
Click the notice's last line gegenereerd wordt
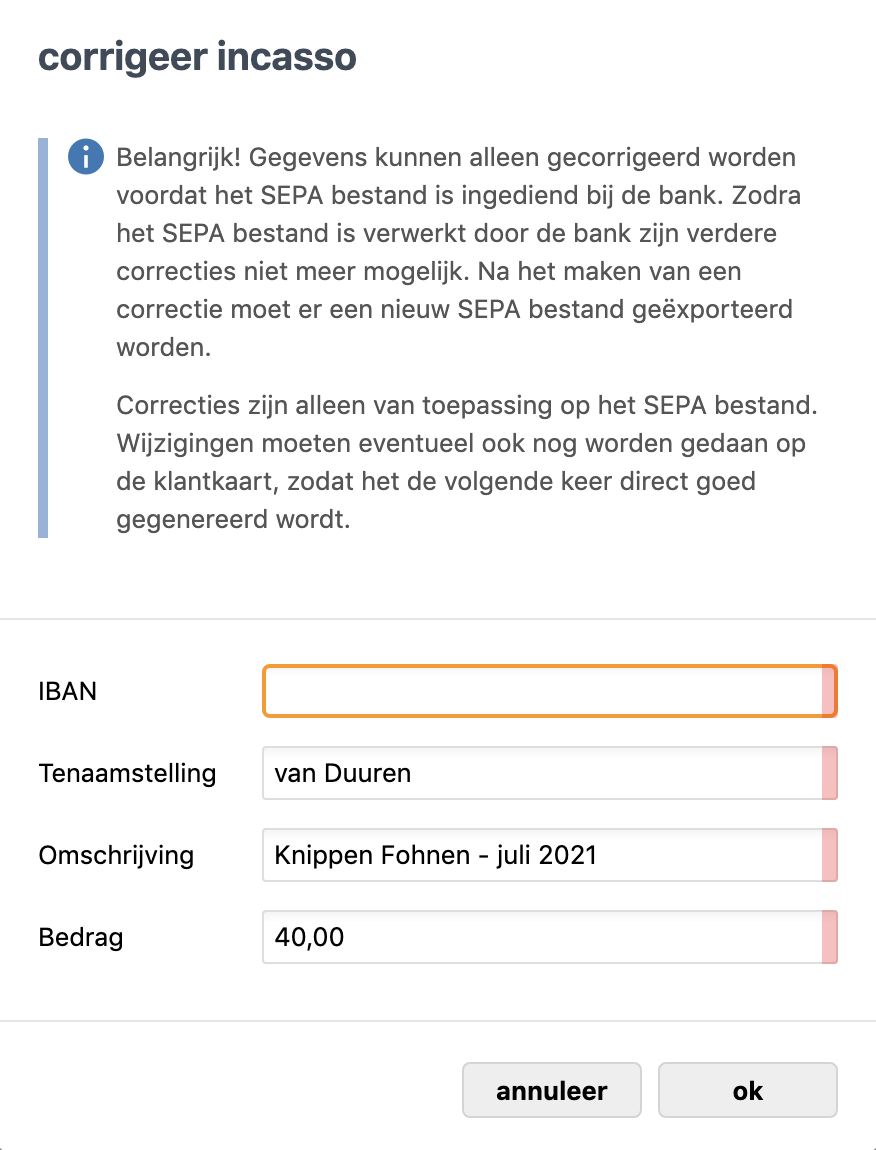[233, 521]
